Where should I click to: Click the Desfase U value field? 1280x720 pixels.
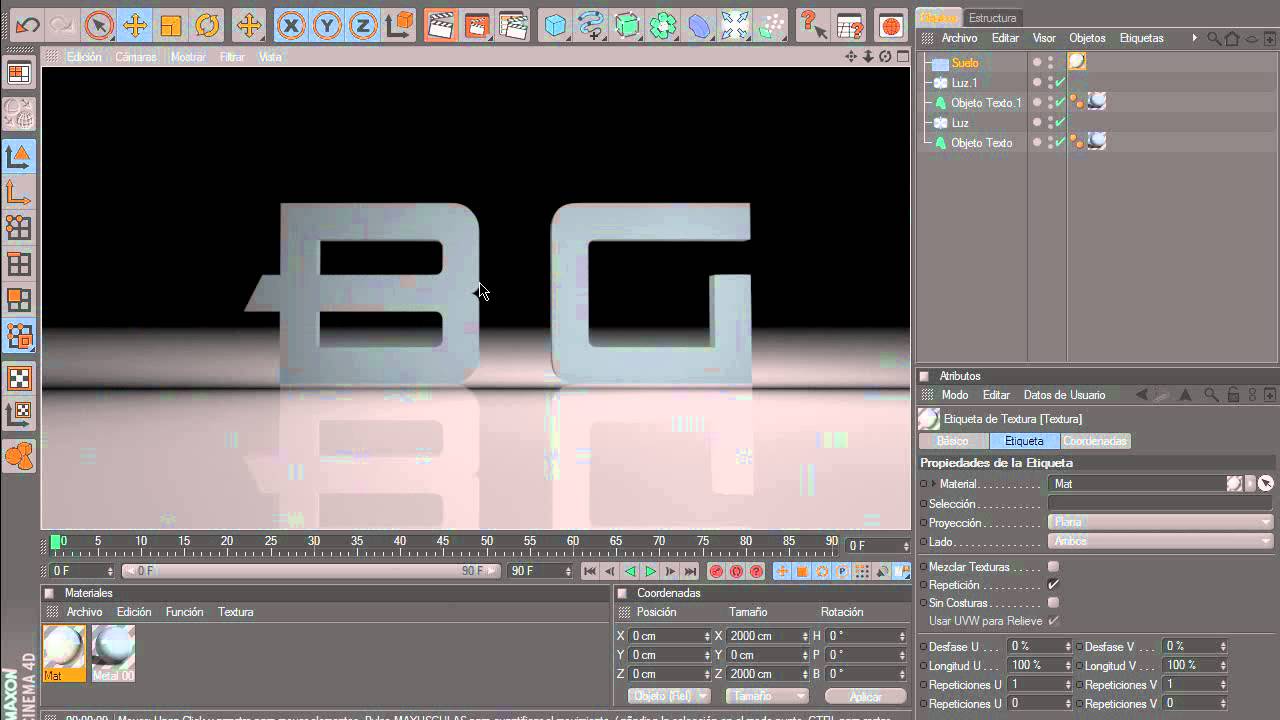coord(1039,647)
